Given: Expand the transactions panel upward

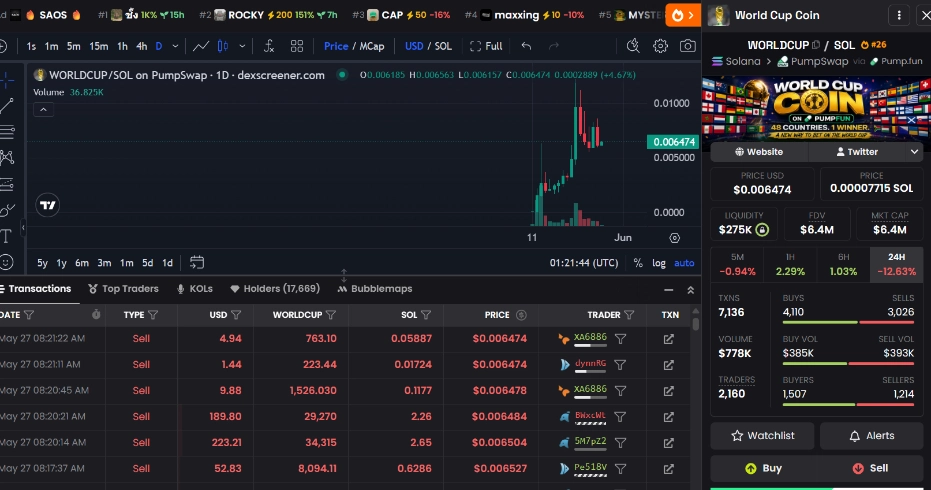Looking at the screenshot, I should (691, 290).
